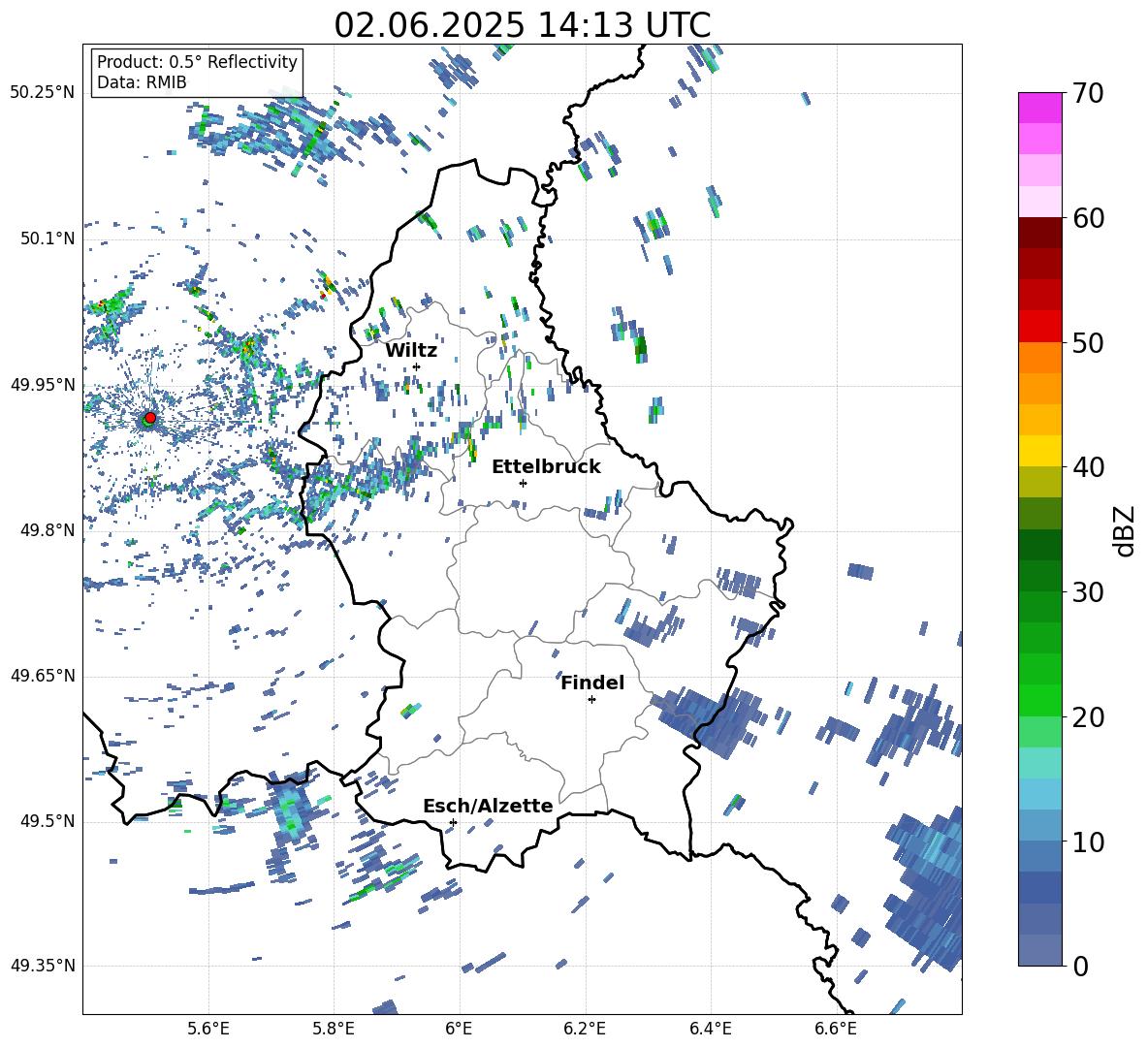
Task: Click the colorbar tick label 50
Action: pos(1087,343)
